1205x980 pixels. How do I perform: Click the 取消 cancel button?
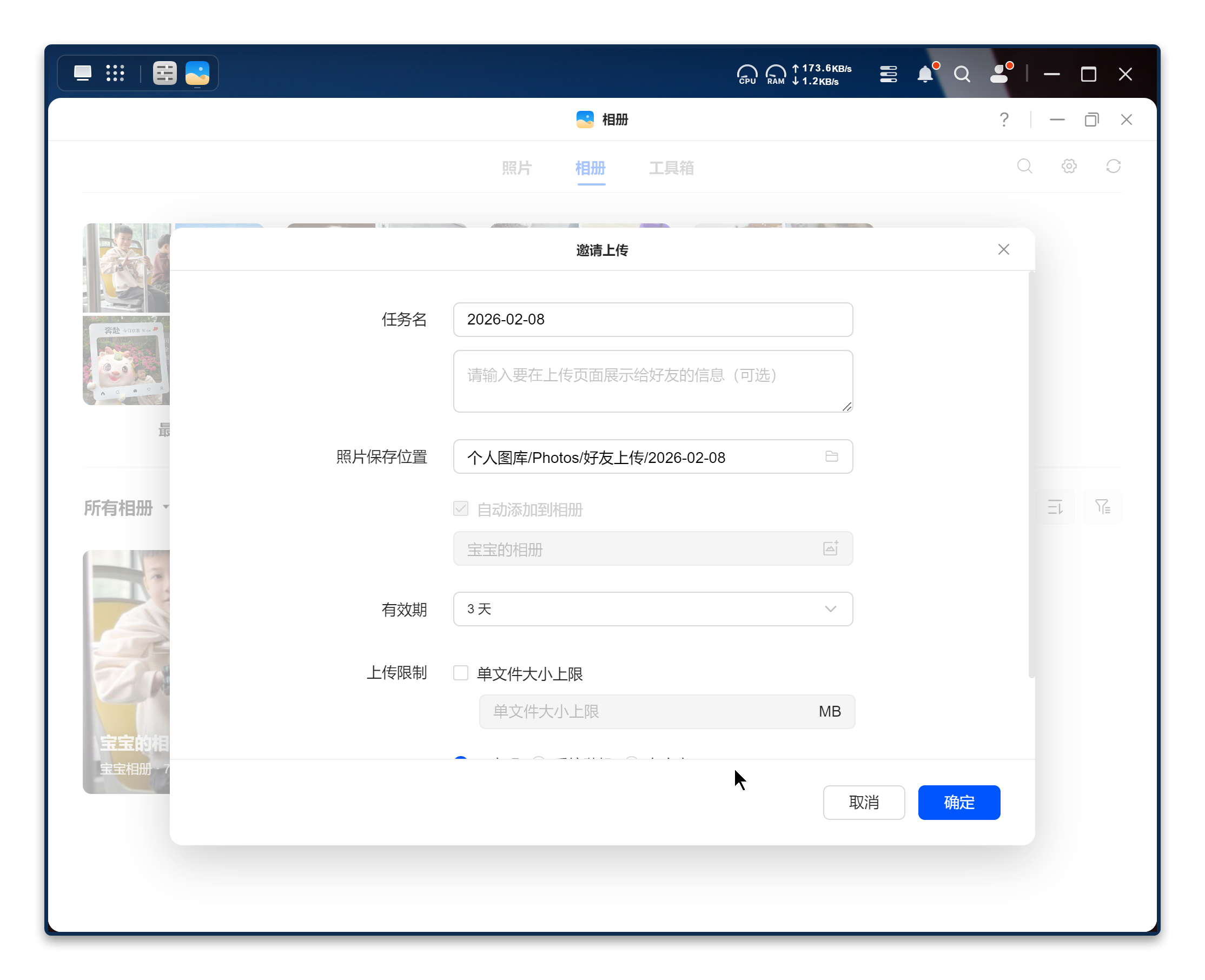coord(863,802)
